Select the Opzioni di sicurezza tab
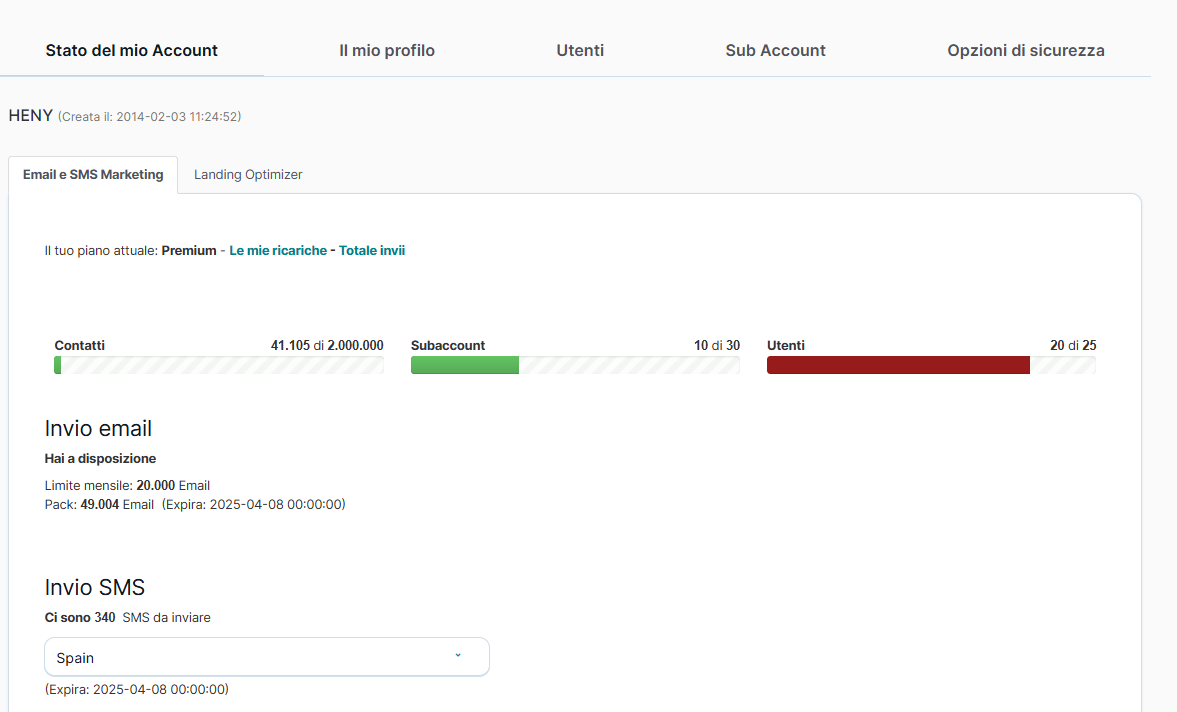The width and height of the screenshot is (1177, 712). pos(1025,50)
